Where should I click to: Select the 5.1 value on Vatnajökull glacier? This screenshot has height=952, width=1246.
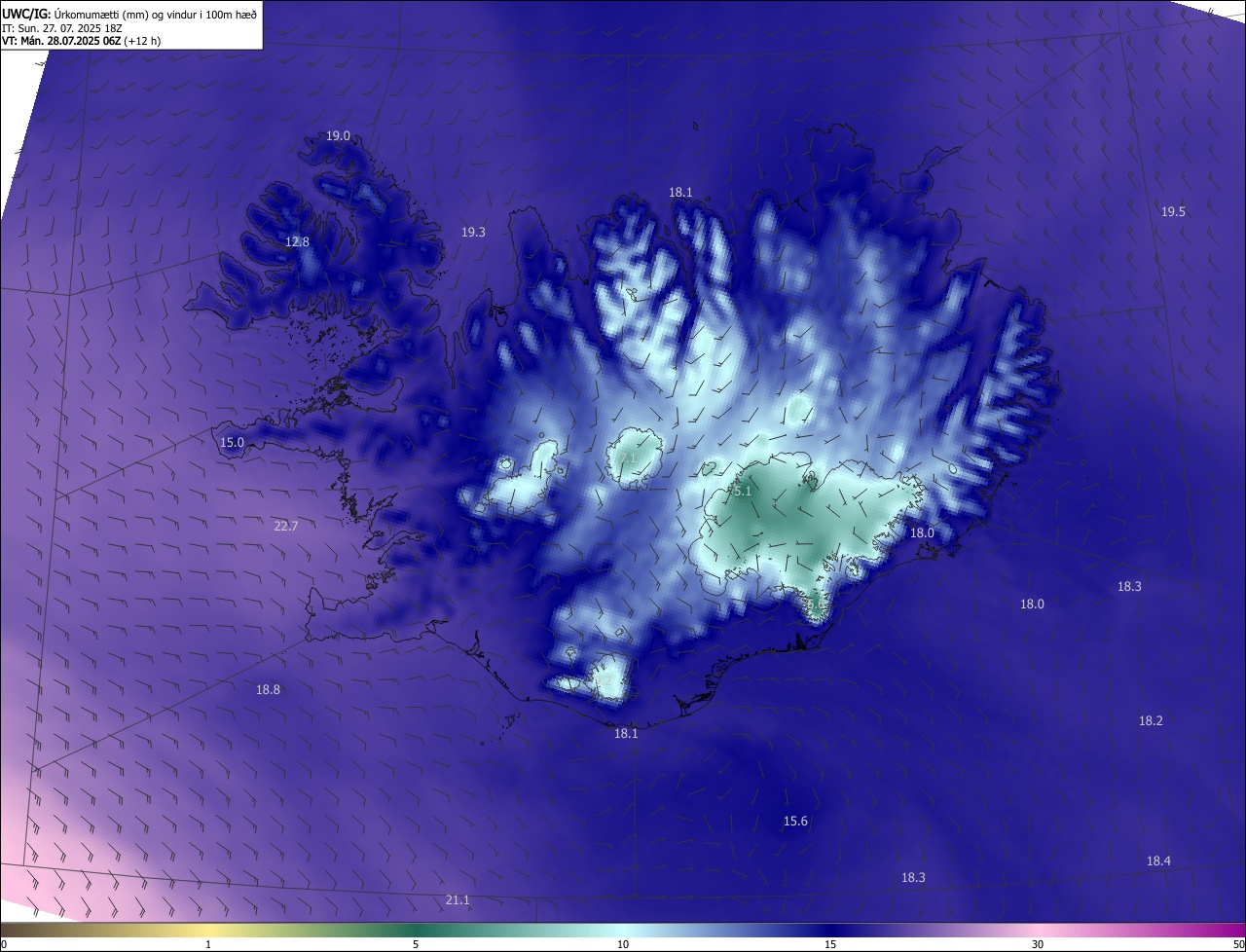click(743, 492)
